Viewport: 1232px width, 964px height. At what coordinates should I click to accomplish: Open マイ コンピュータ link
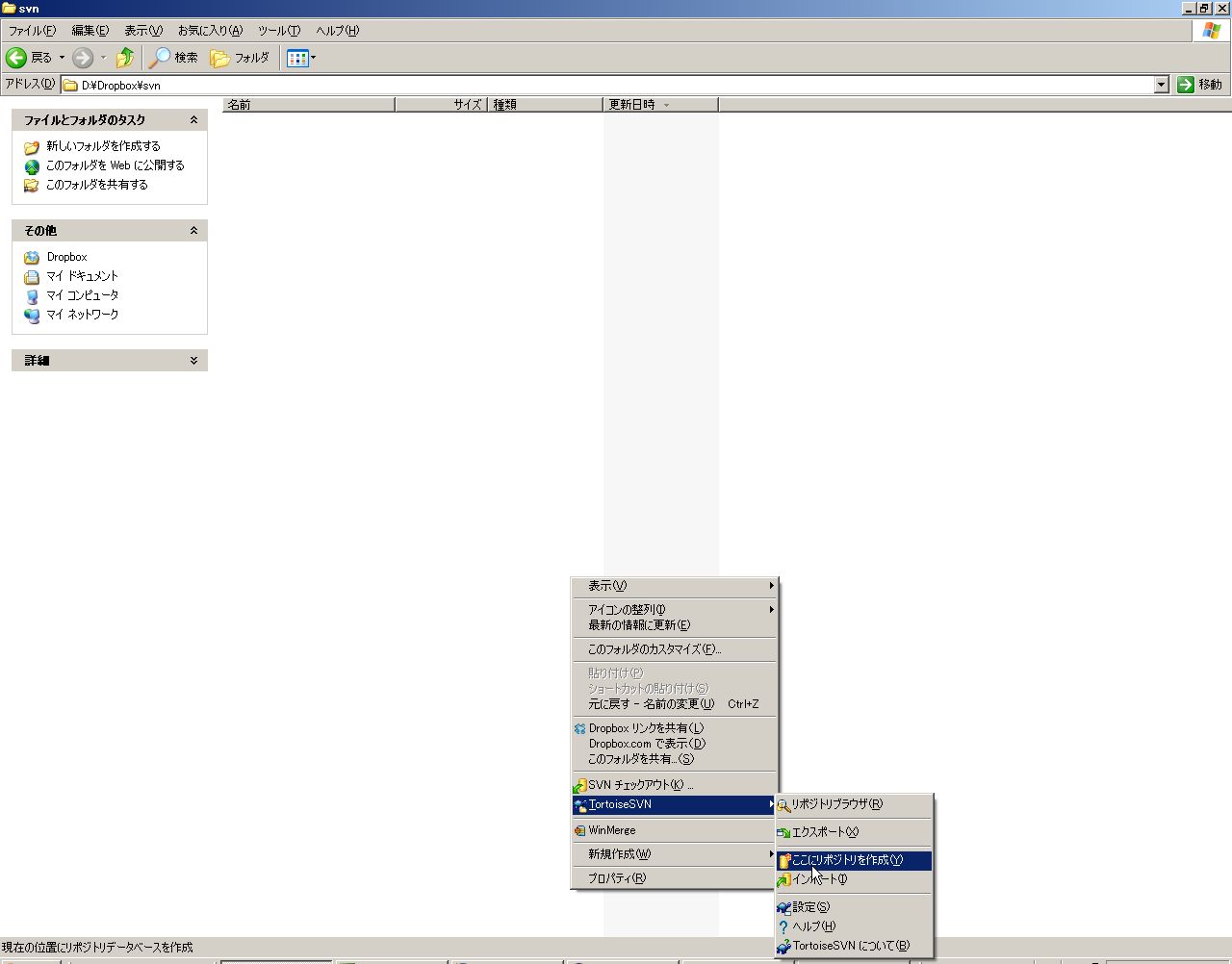pos(82,295)
